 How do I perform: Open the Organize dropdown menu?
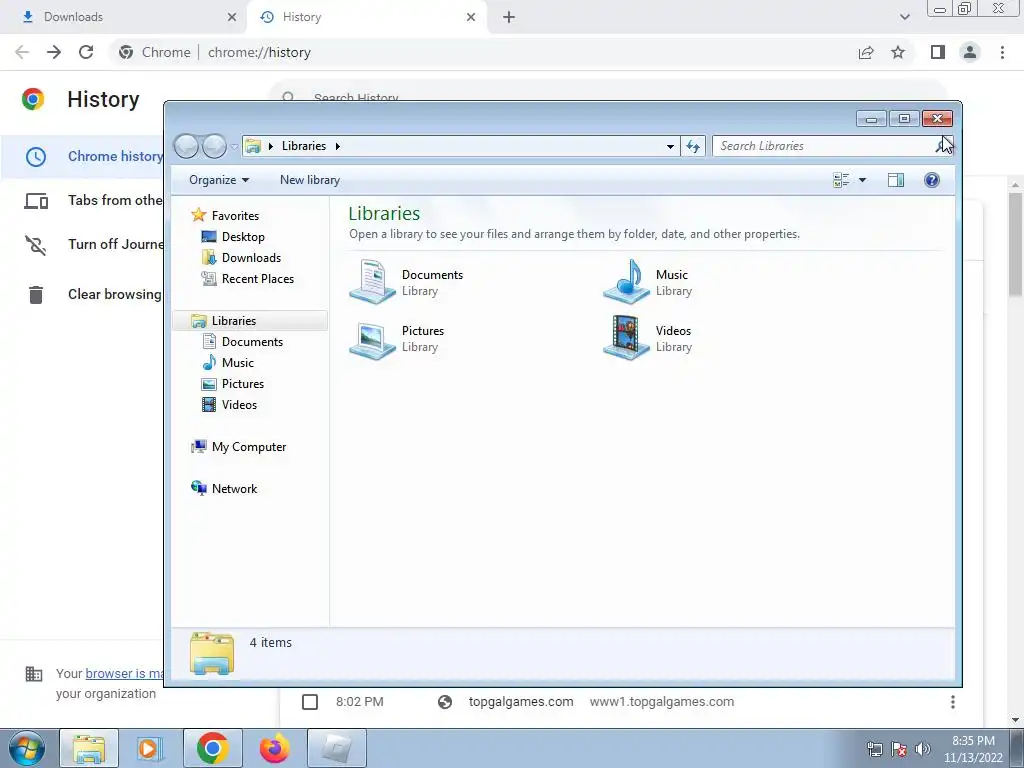coord(219,180)
